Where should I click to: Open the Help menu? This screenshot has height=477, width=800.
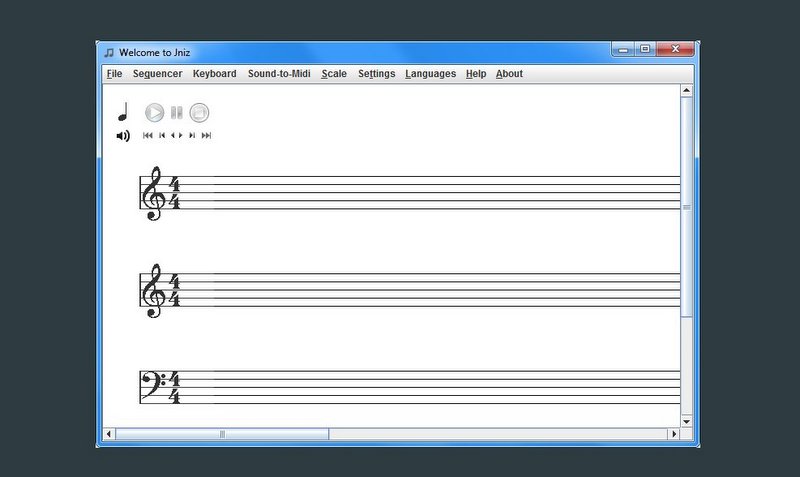click(x=476, y=73)
